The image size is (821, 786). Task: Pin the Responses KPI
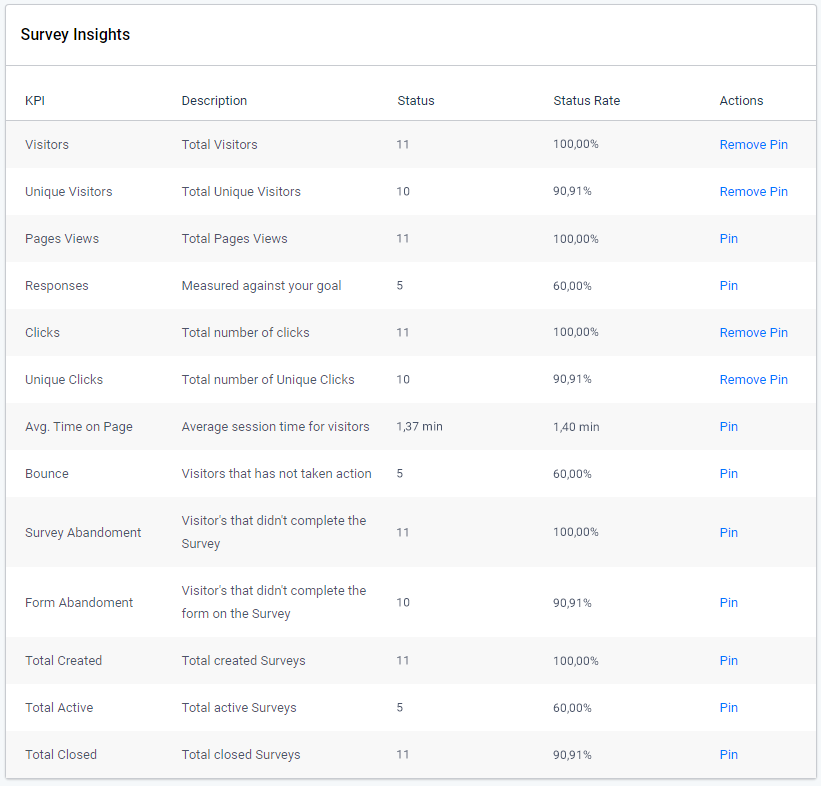coord(728,285)
